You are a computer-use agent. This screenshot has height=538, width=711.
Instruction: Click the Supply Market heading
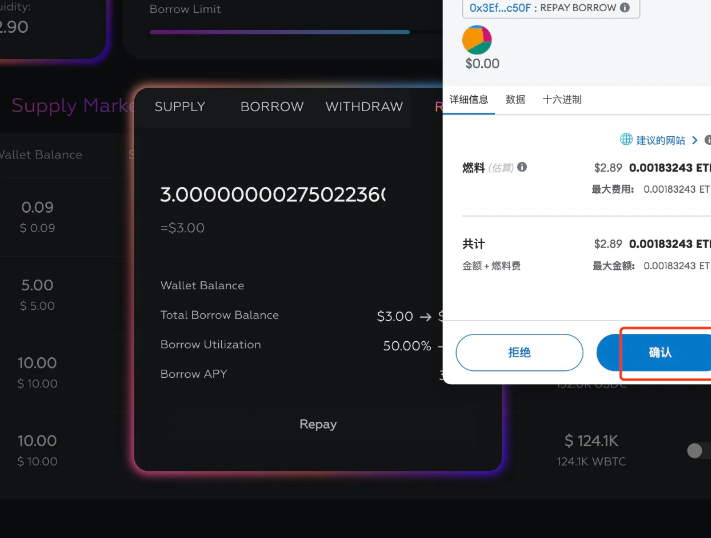(x=73, y=105)
